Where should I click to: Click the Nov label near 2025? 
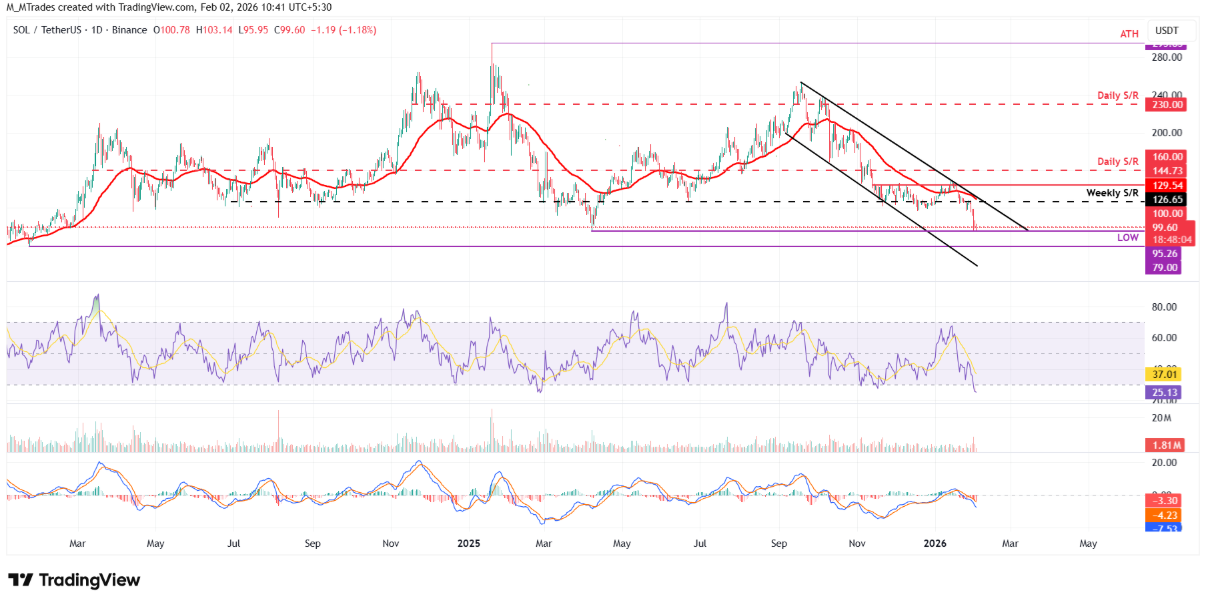click(391, 544)
